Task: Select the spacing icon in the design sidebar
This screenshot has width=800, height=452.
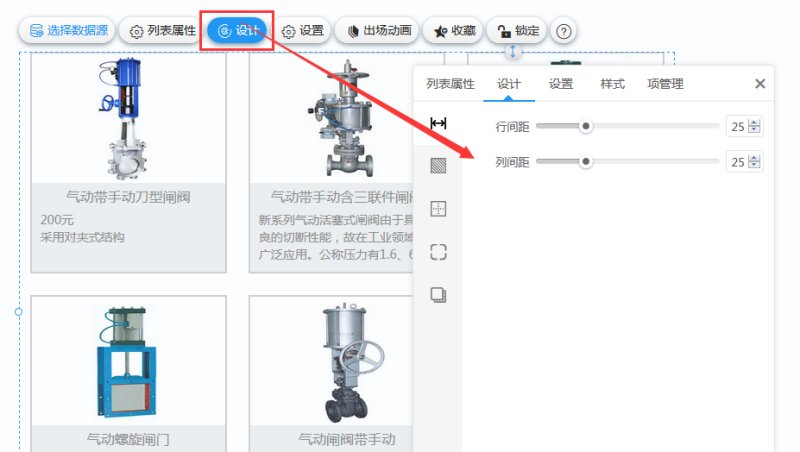Action: point(438,123)
